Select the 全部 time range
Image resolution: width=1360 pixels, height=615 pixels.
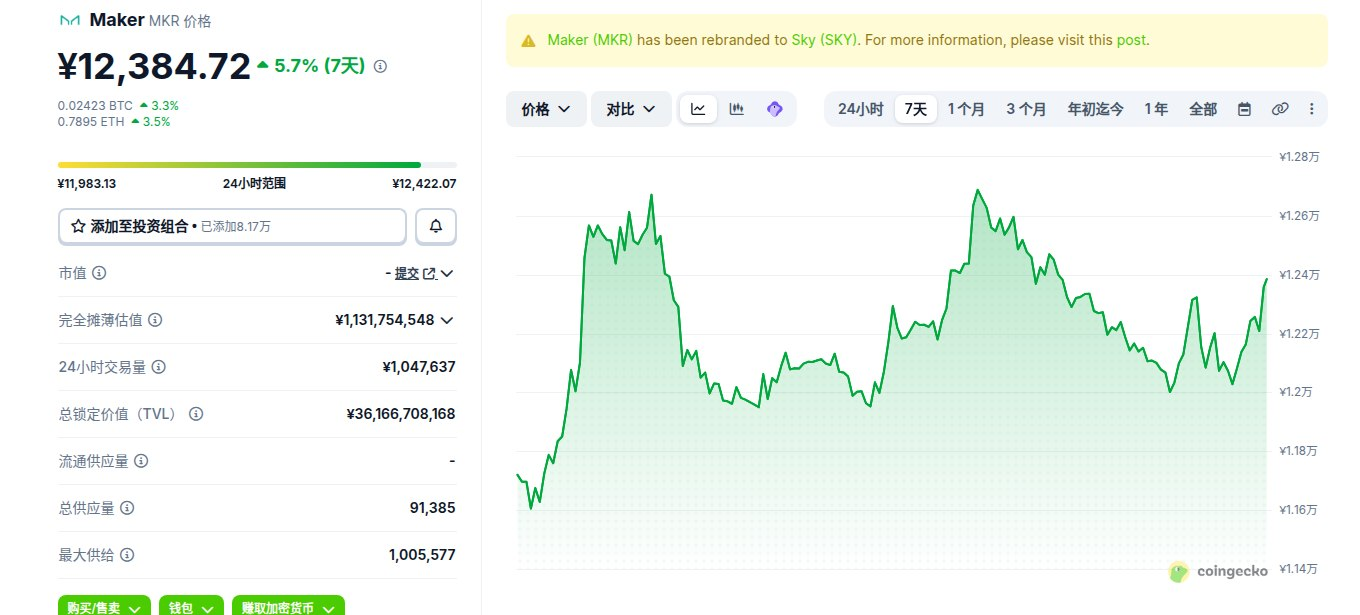[x=1203, y=109]
